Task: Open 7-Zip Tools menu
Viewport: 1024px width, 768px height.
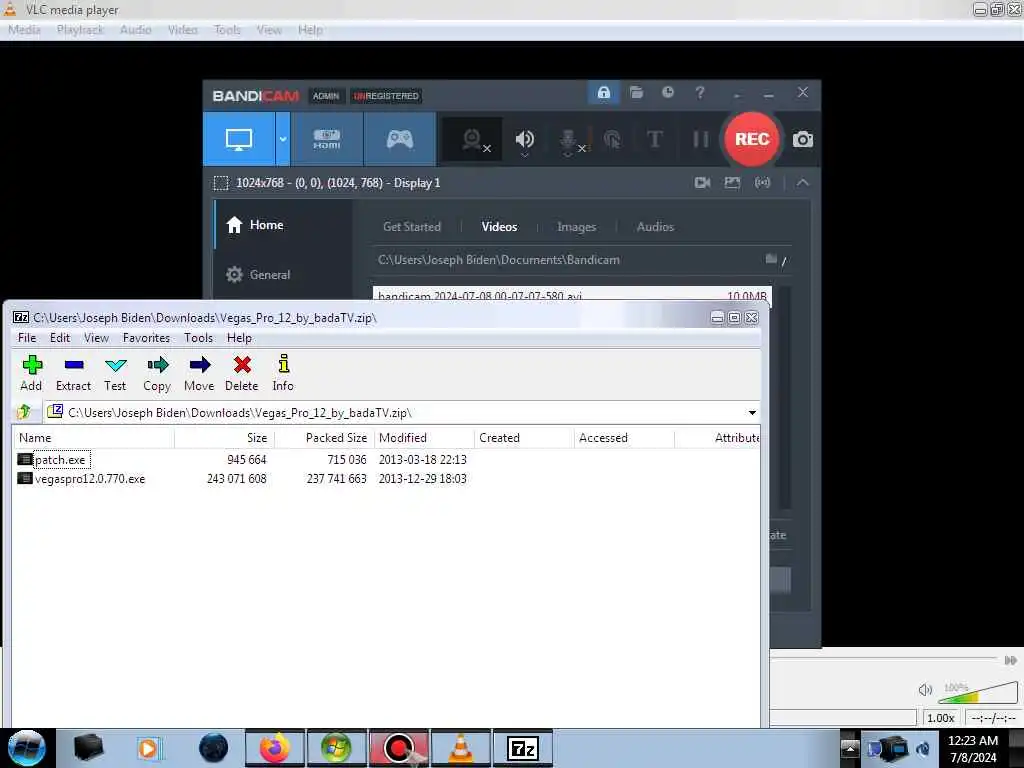Action: [x=199, y=338]
